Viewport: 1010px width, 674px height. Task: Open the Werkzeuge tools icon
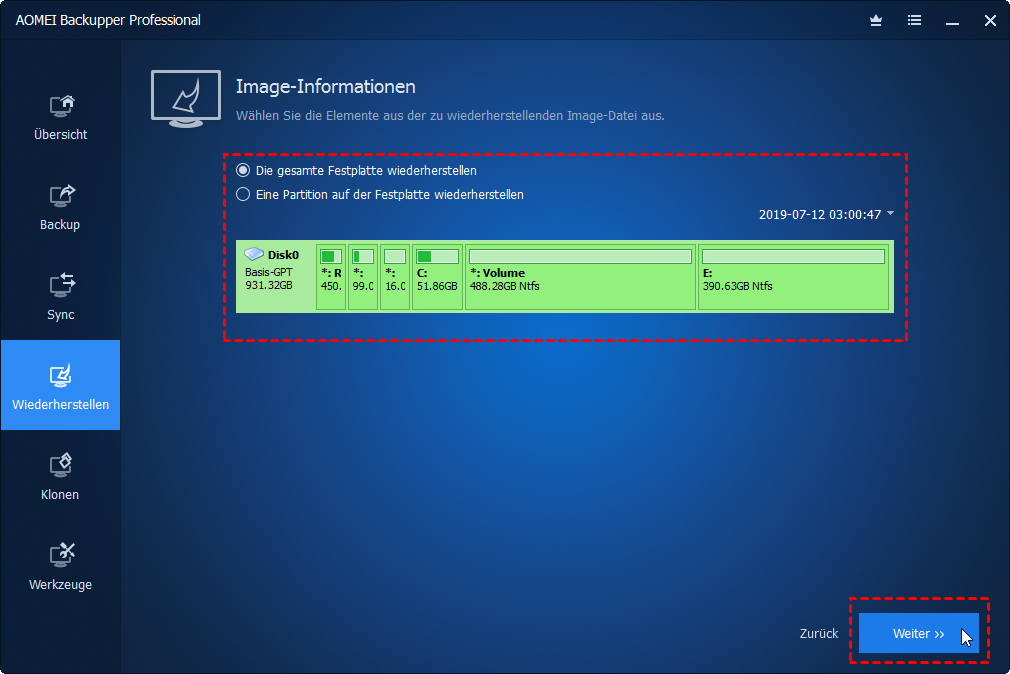point(61,555)
